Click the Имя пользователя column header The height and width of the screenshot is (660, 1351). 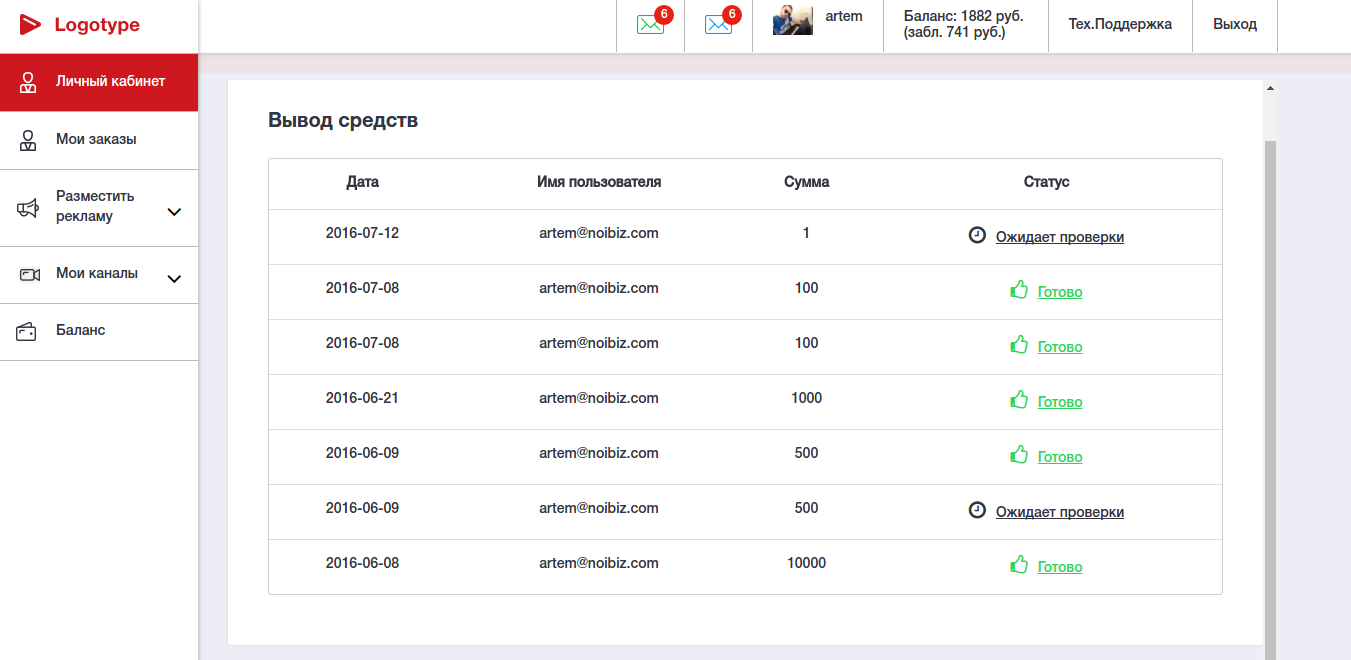point(599,182)
